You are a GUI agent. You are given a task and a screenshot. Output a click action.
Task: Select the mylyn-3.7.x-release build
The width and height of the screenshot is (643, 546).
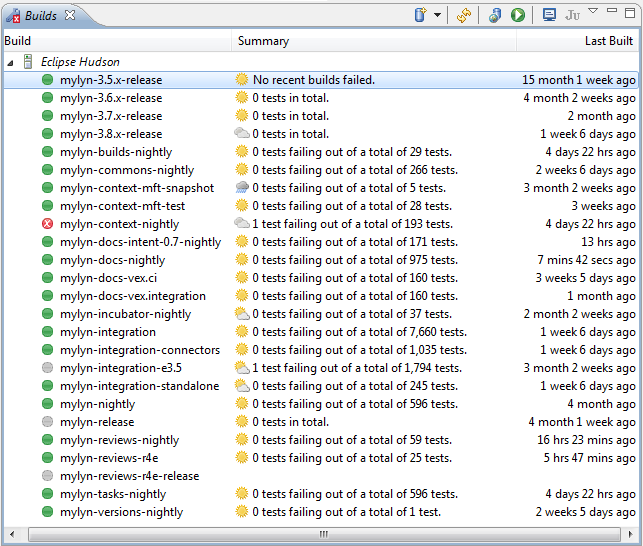111,116
